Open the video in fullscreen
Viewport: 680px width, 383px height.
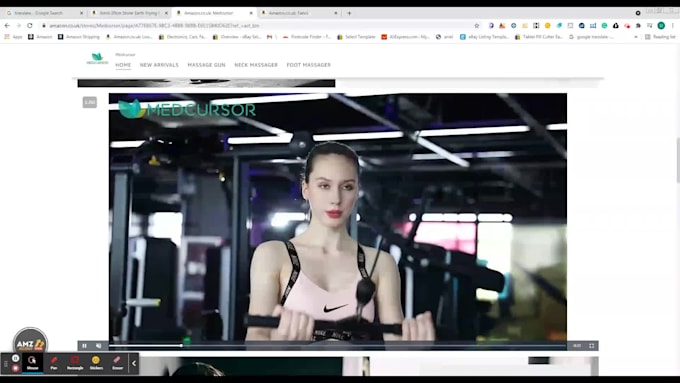click(x=592, y=346)
